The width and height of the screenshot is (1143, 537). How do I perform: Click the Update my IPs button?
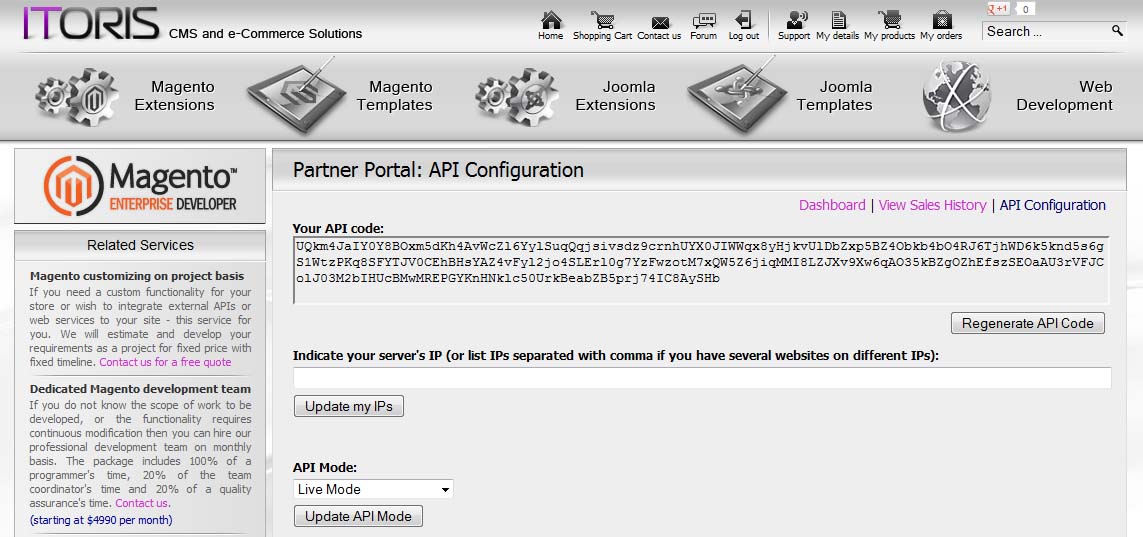click(348, 407)
